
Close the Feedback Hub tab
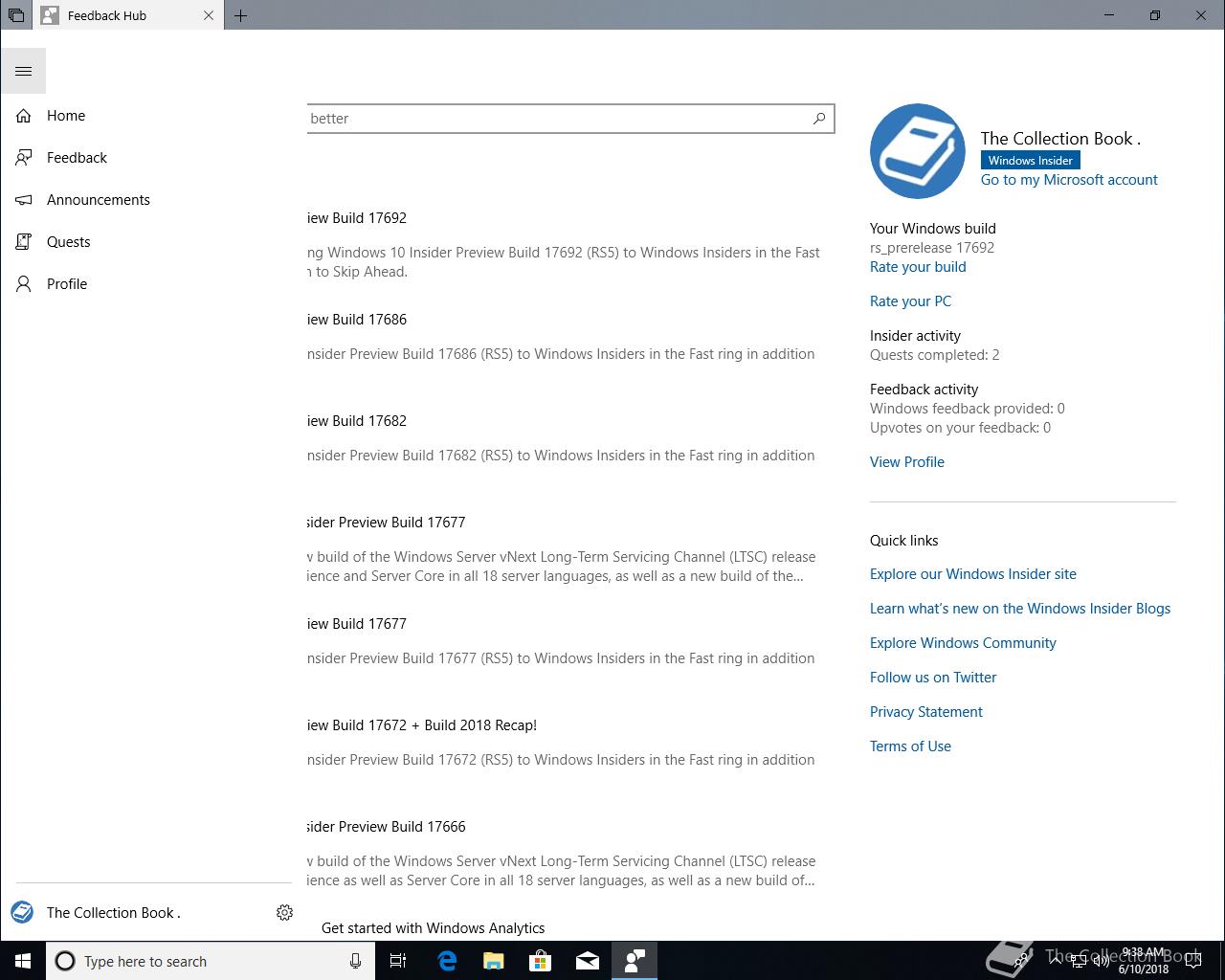209,15
